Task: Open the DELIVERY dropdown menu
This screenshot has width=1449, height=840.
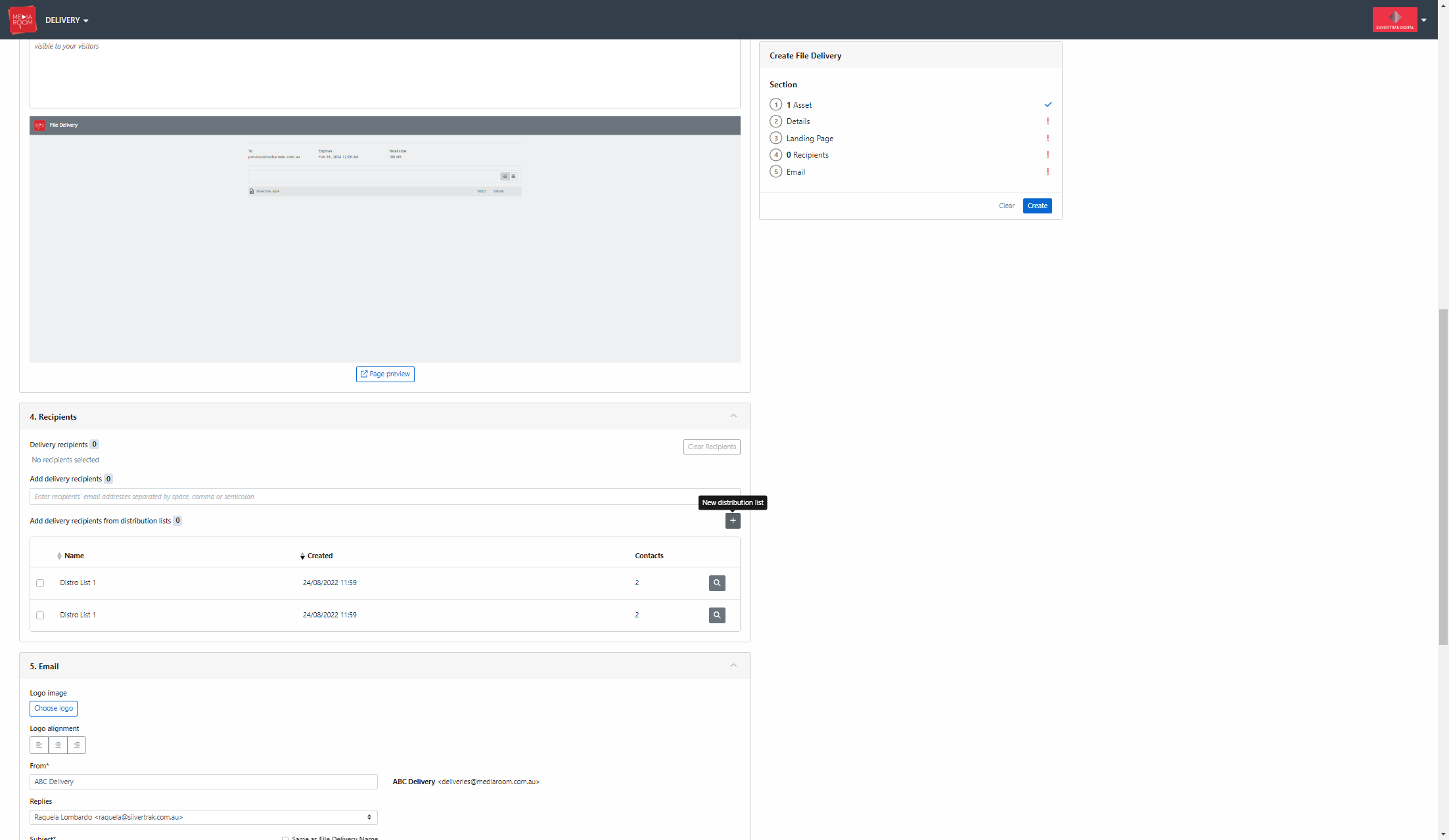Action: click(x=66, y=20)
